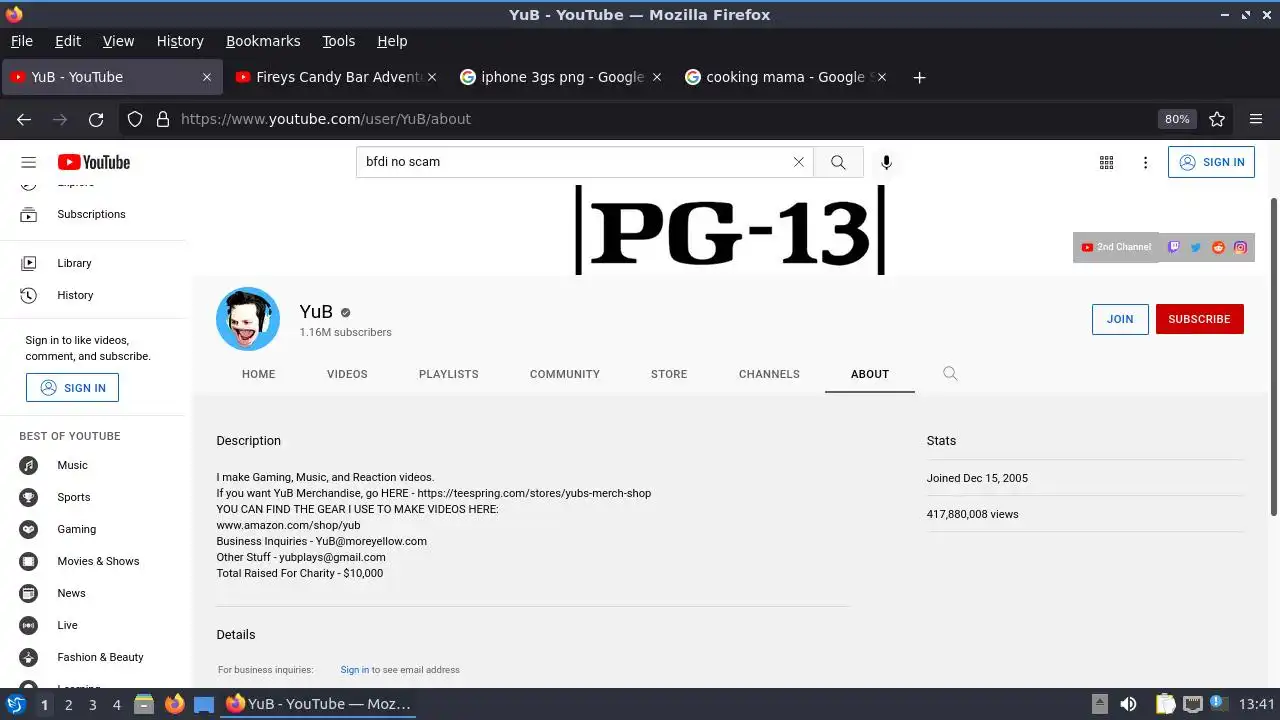Viewport: 1280px width, 720px height.
Task: Open the Twitch link on the banner
Action: click(1174, 247)
